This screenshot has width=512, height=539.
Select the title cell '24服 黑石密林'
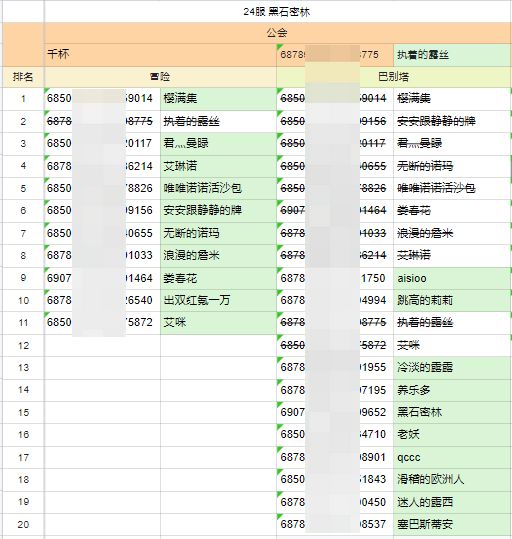point(277,11)
